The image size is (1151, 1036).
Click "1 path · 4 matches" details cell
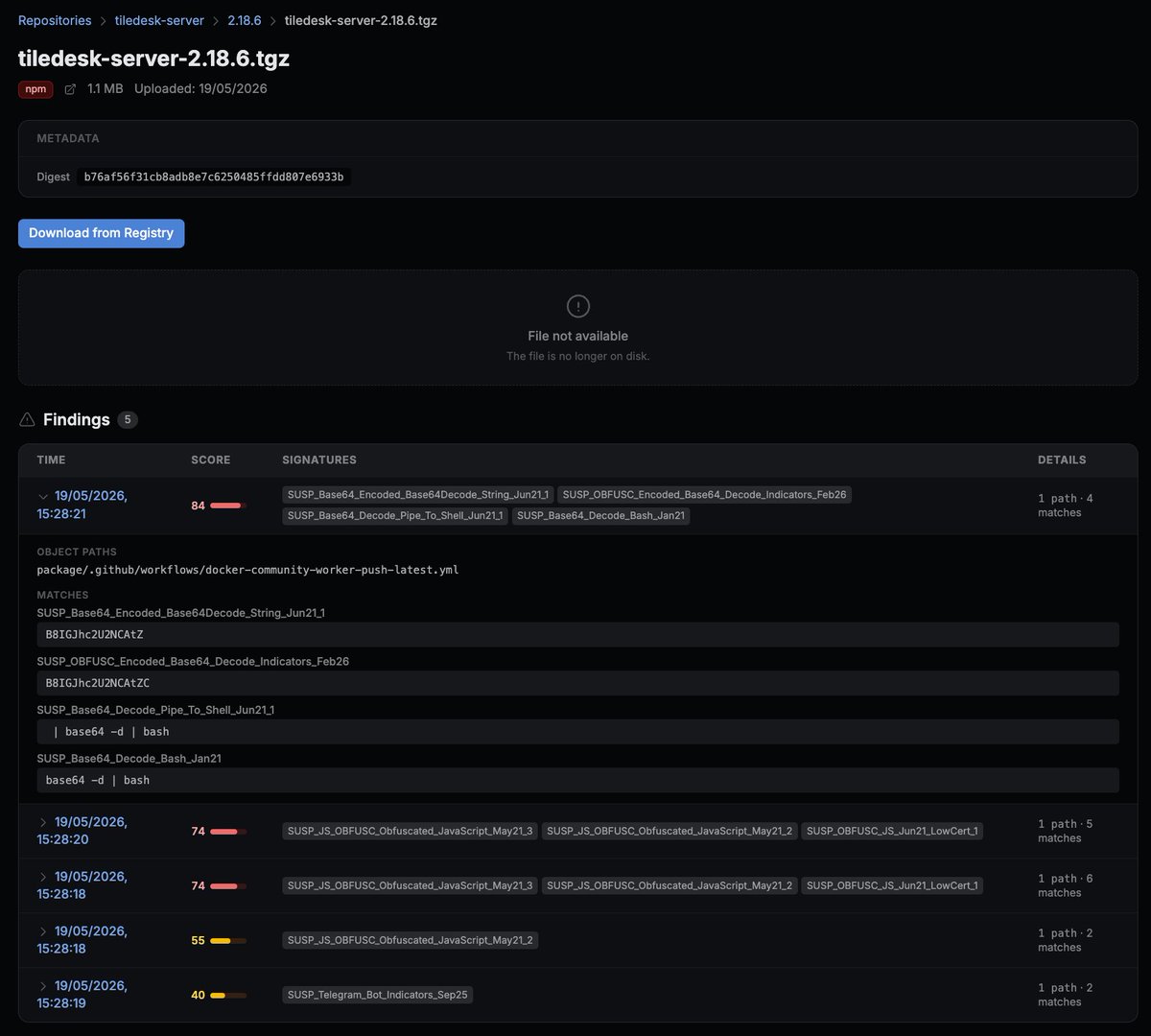tap(1066, 506)
